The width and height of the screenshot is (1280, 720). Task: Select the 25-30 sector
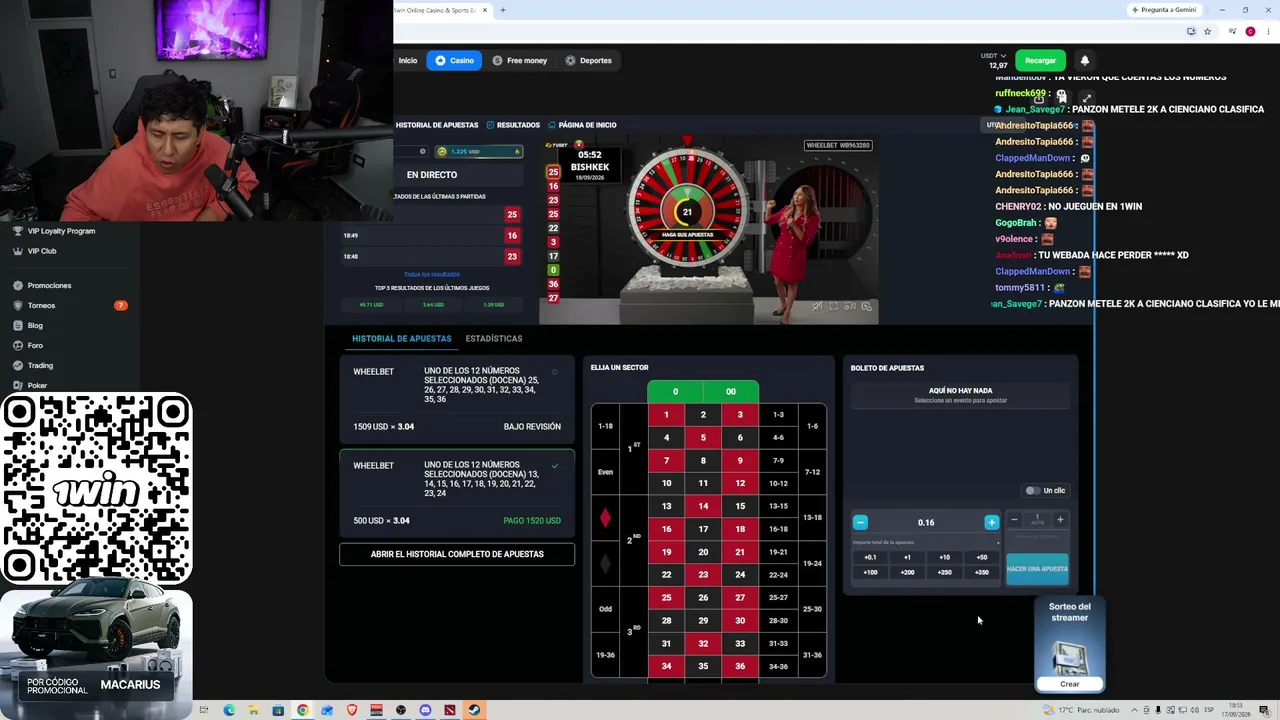(x=812, y=609)
